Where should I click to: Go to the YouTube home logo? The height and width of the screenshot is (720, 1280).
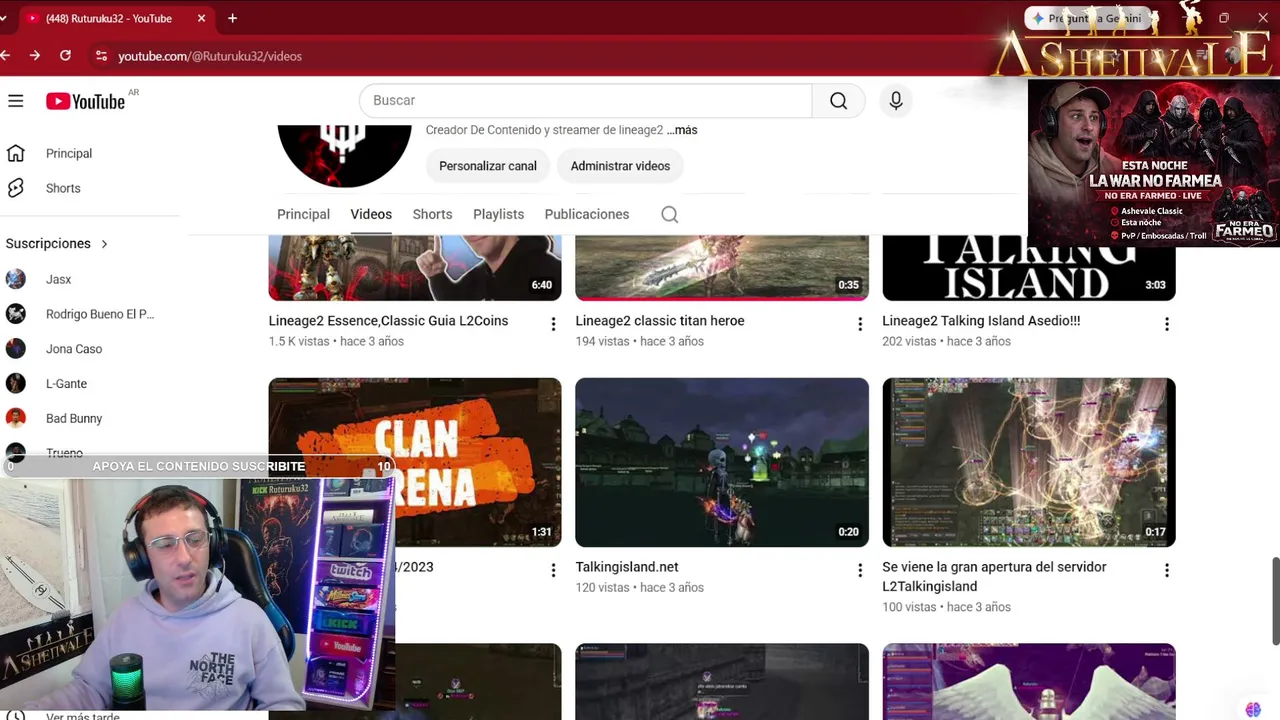click(85, 101)
